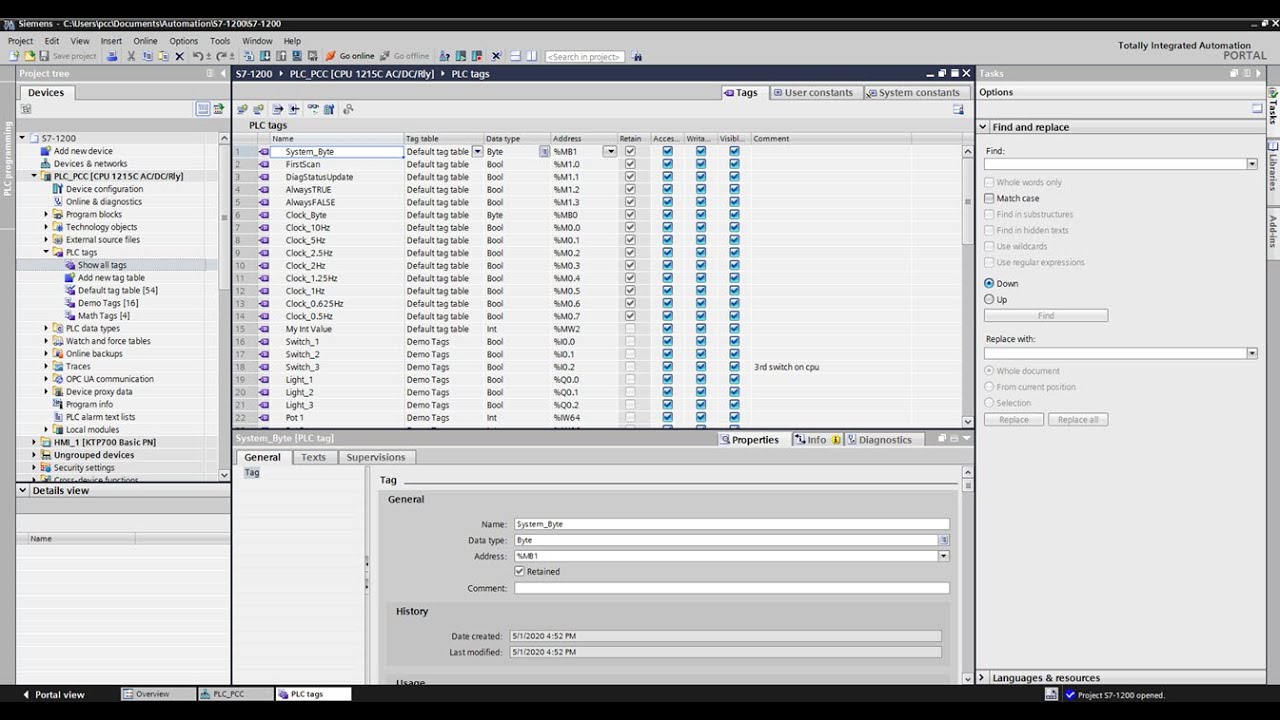Image resolution: width=1280 pixels, height=720 pixels.
Task: Expand the Program blocks tree node
Action: [x=46, y=215]
